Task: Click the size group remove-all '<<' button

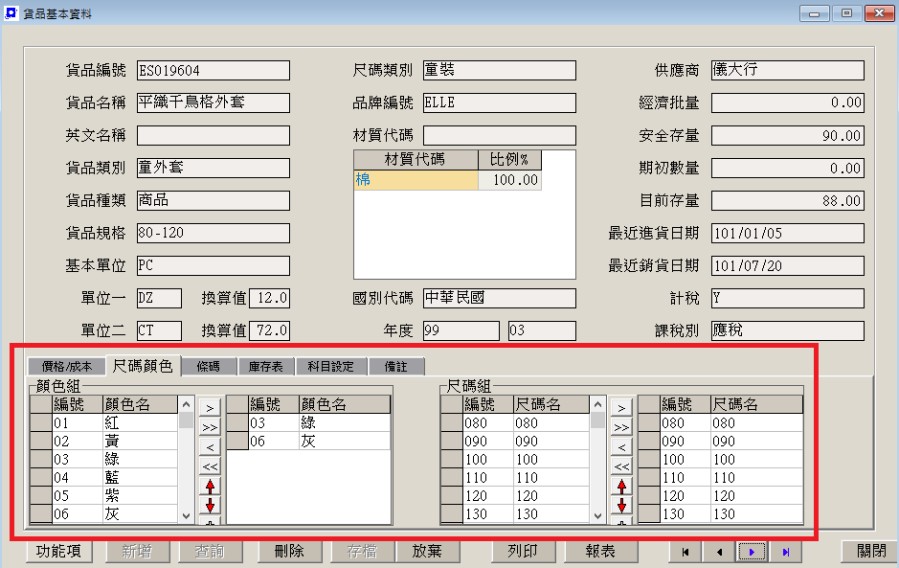Action: (622, 466)
